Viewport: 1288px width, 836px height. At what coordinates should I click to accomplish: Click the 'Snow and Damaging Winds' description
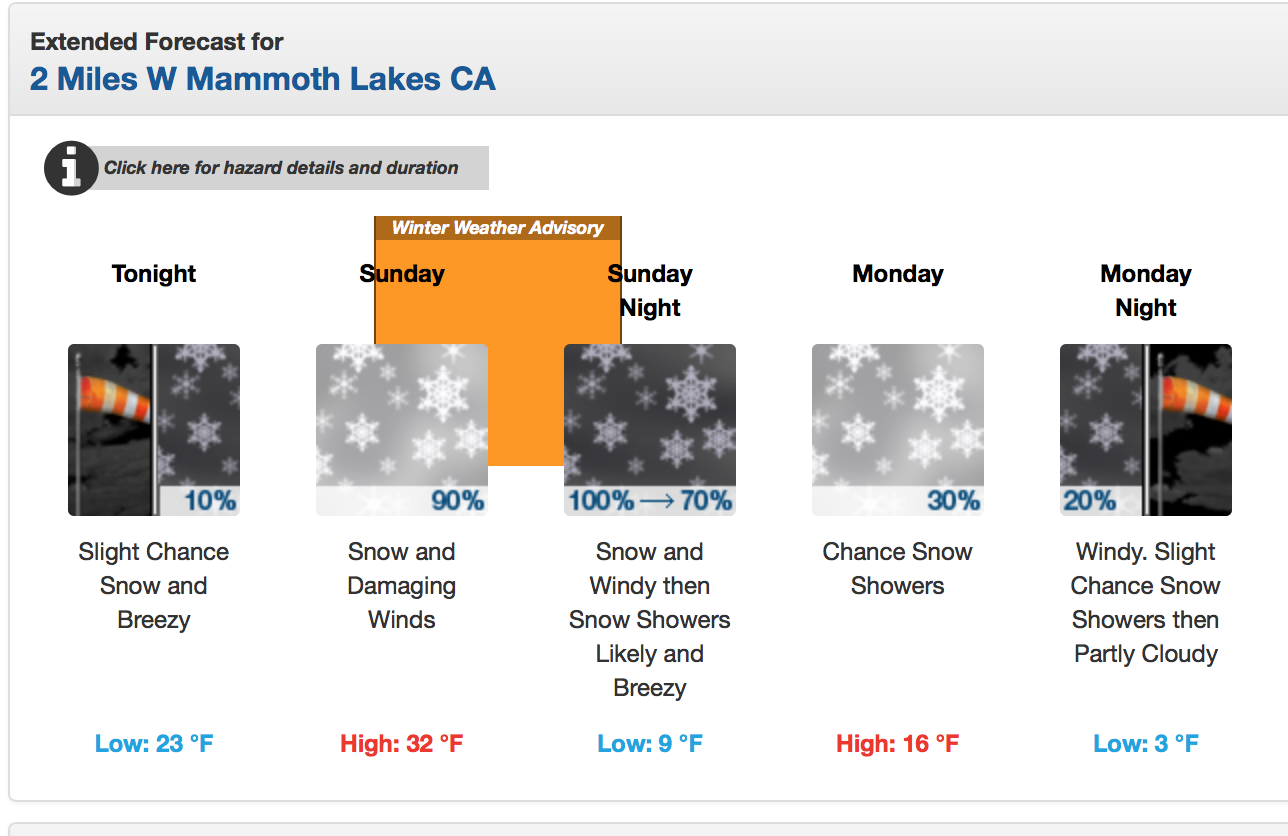pos(402,586)
